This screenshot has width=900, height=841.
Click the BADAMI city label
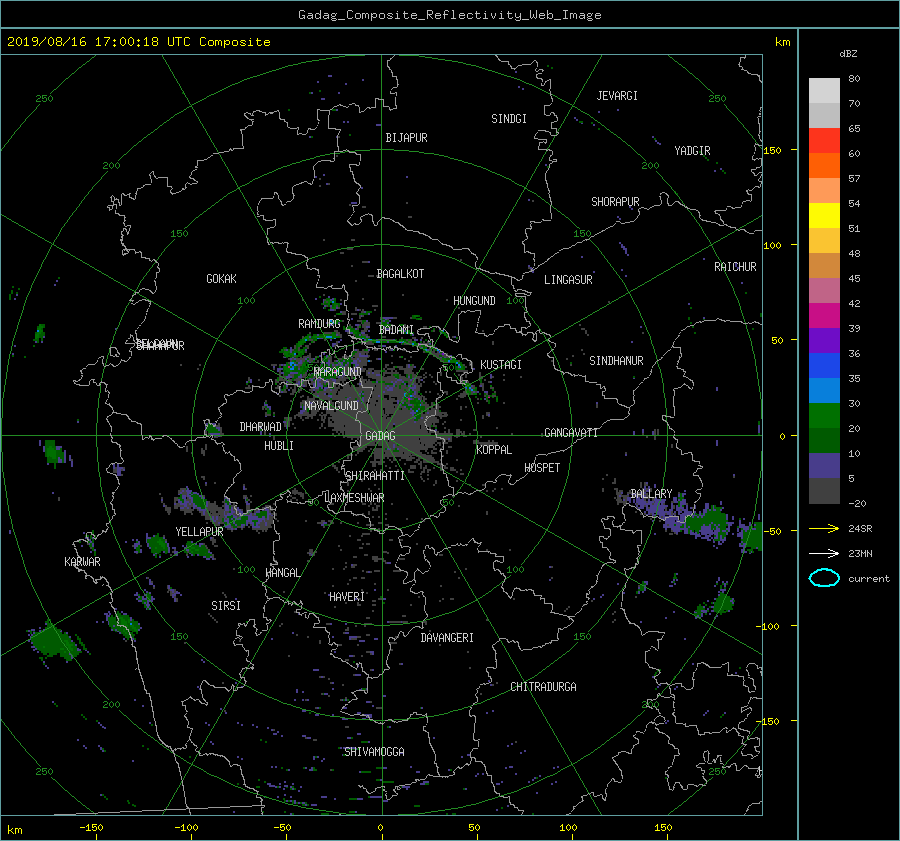click(396, 330)
